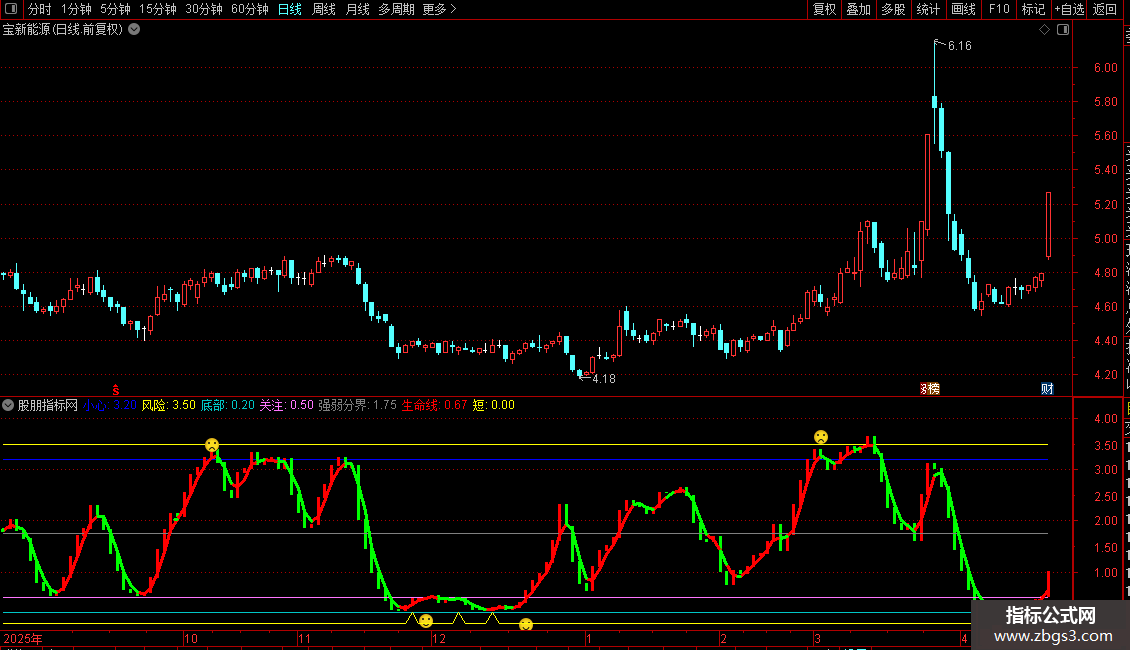
Task: Toggle the left sidebar panel icon
Action: 11,9
